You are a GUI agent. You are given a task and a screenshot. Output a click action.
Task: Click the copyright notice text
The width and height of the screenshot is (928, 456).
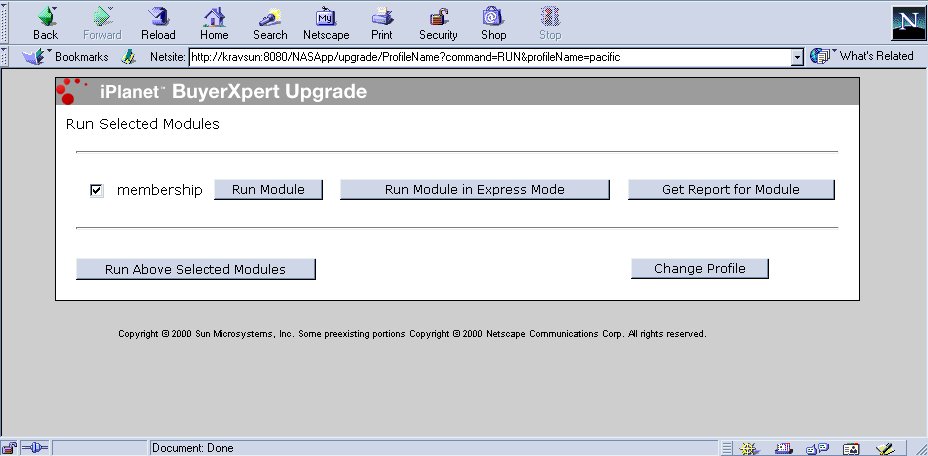(x=412, y=333)
